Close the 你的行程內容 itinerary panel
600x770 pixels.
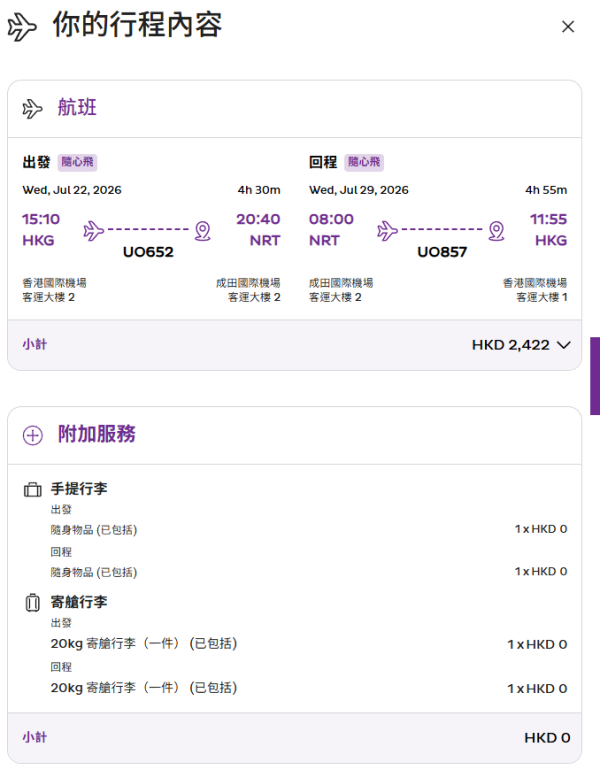568,27
